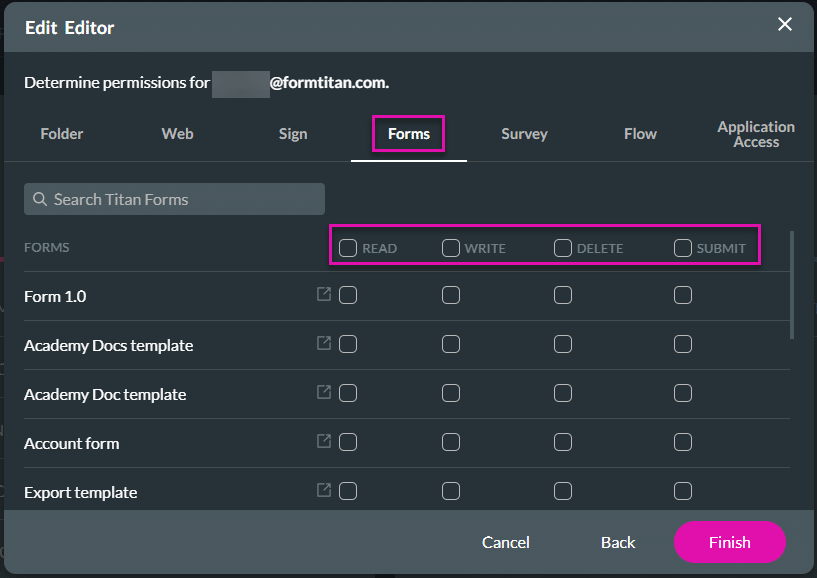Open Form 1.0 external link icon
Image resolution: width=817 pixels, height=578 pixels.
tap(324, 294)
